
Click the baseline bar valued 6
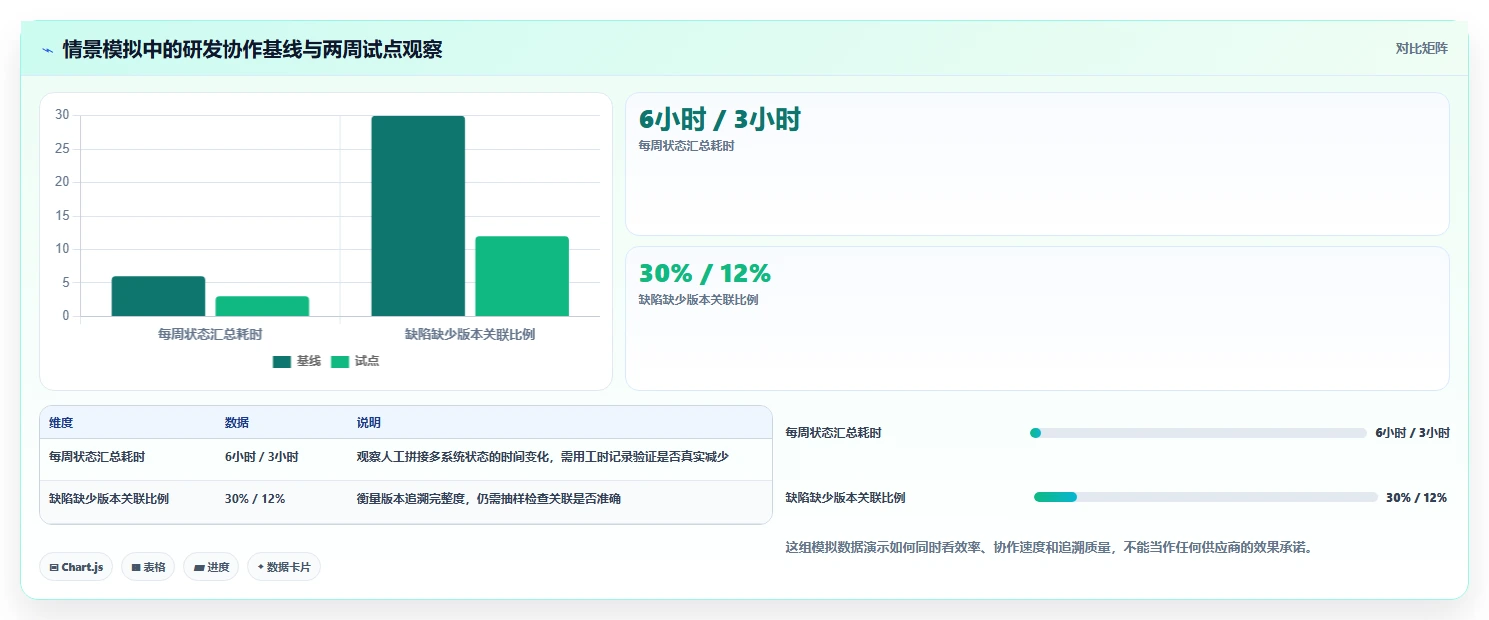pos(158,296)
